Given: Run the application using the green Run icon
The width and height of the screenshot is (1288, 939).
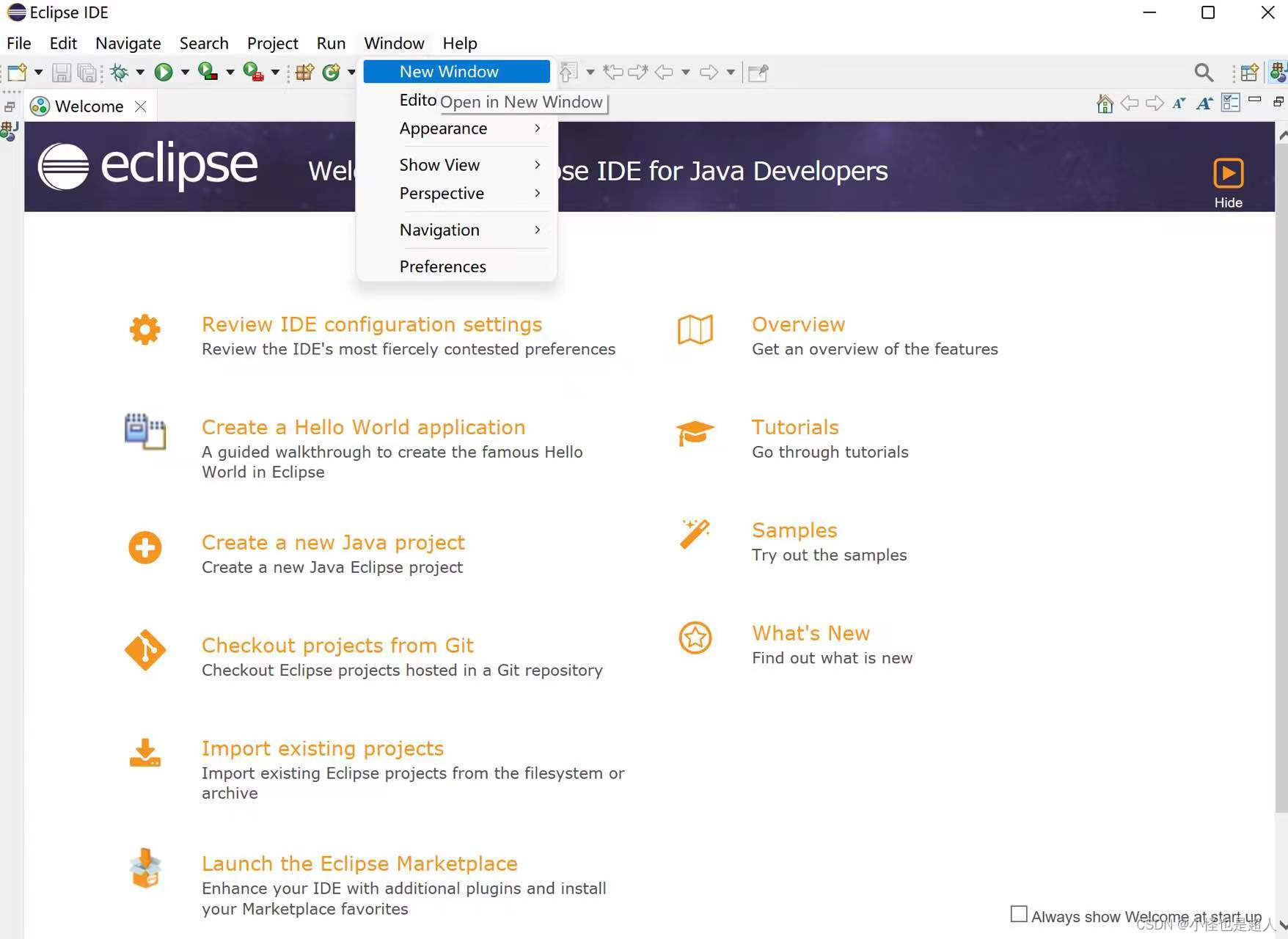Looking at the screenshot, I should tap(164, 71).
